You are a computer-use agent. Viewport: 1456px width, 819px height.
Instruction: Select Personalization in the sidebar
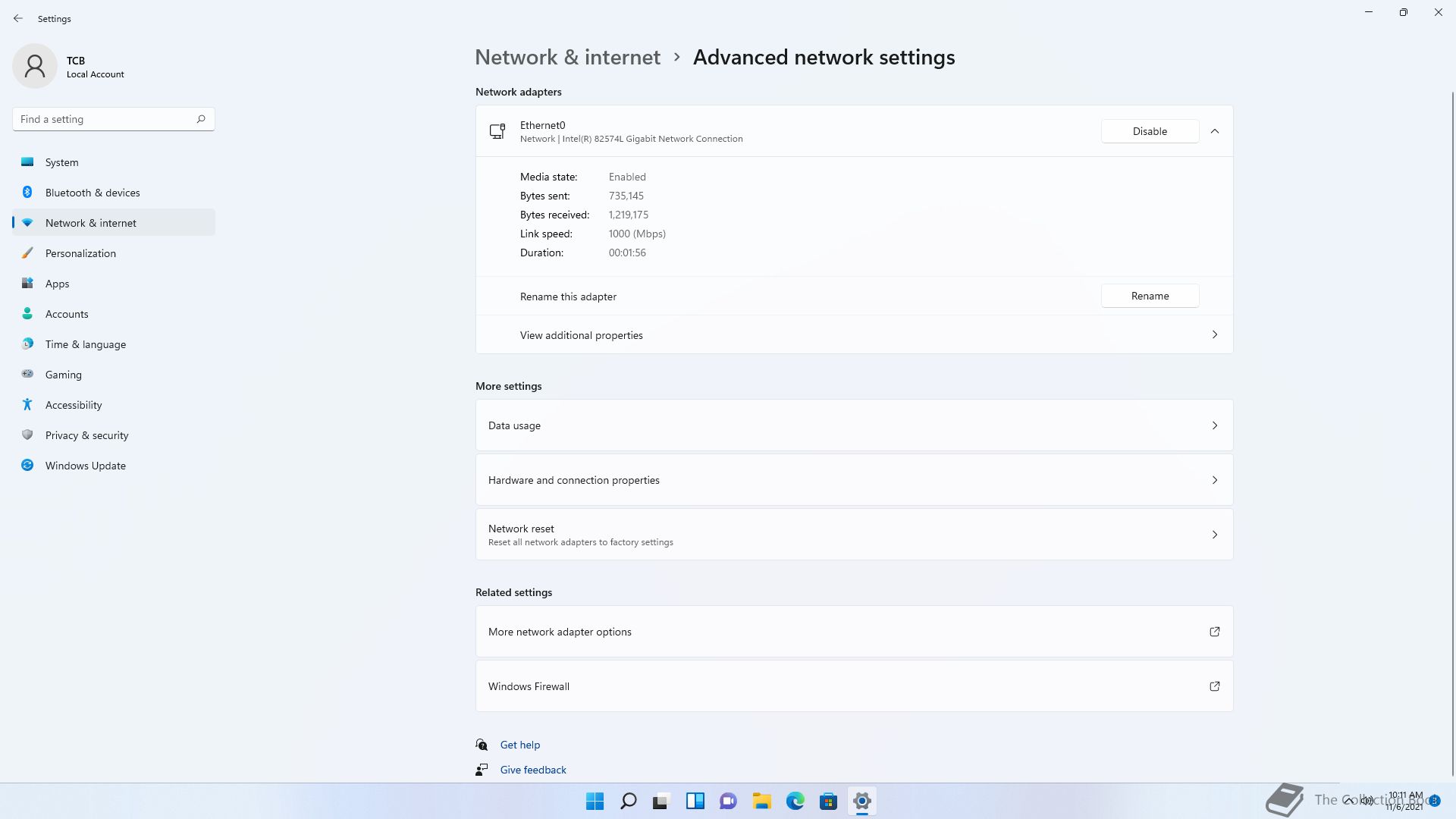click(80, 253)
